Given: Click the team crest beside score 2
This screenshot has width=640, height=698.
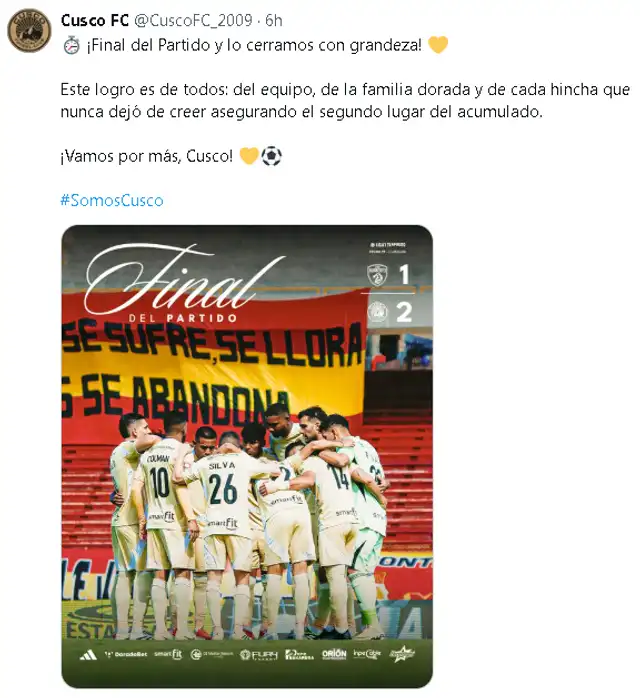Looking at the screenshot, I should pos(377,312).
